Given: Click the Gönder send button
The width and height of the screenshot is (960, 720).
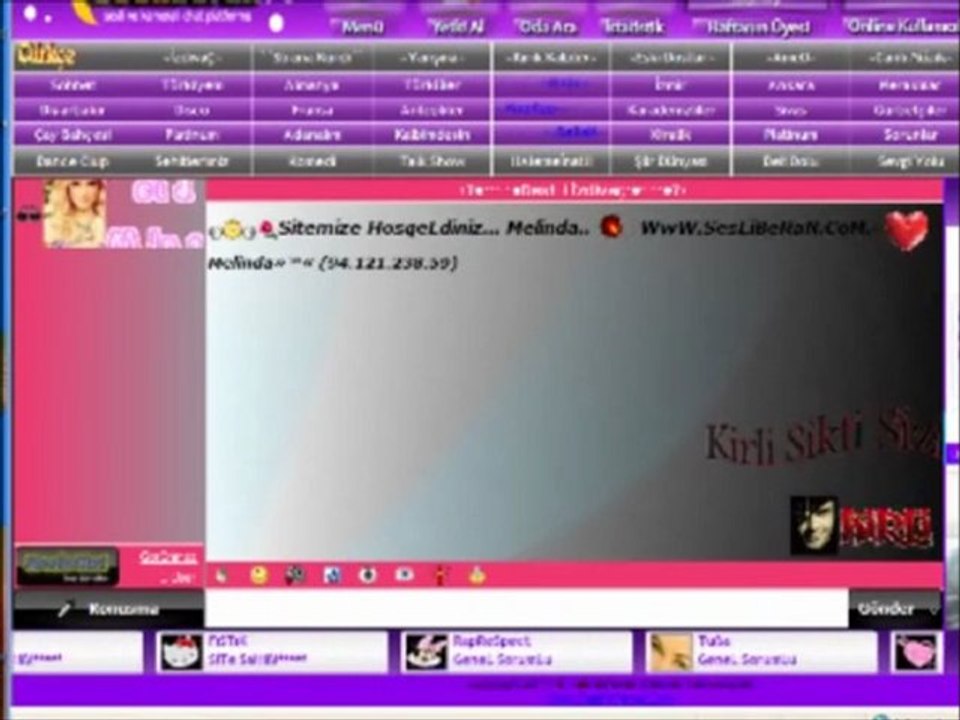Looking at the screenshot, I should pyautogui.click(x=886, y=609).
